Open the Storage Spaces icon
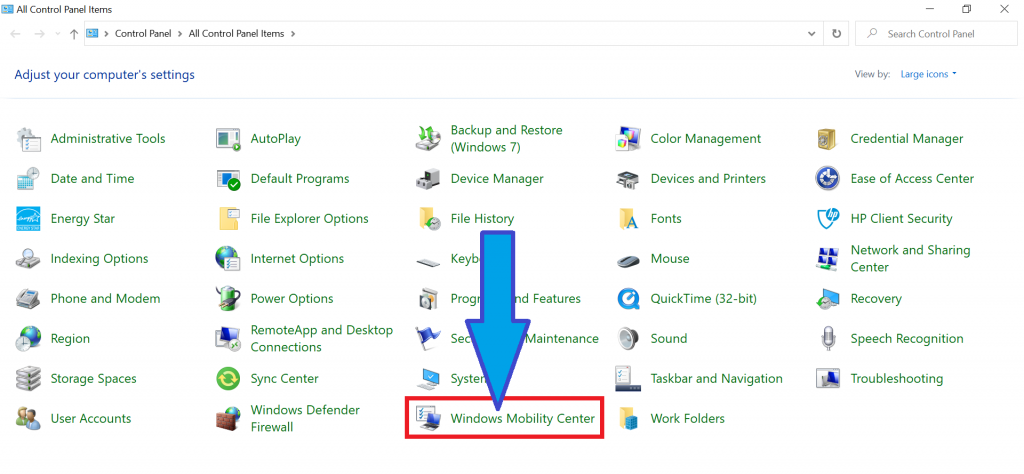Screen dimensions: 1024x474 tap(28, 379)
